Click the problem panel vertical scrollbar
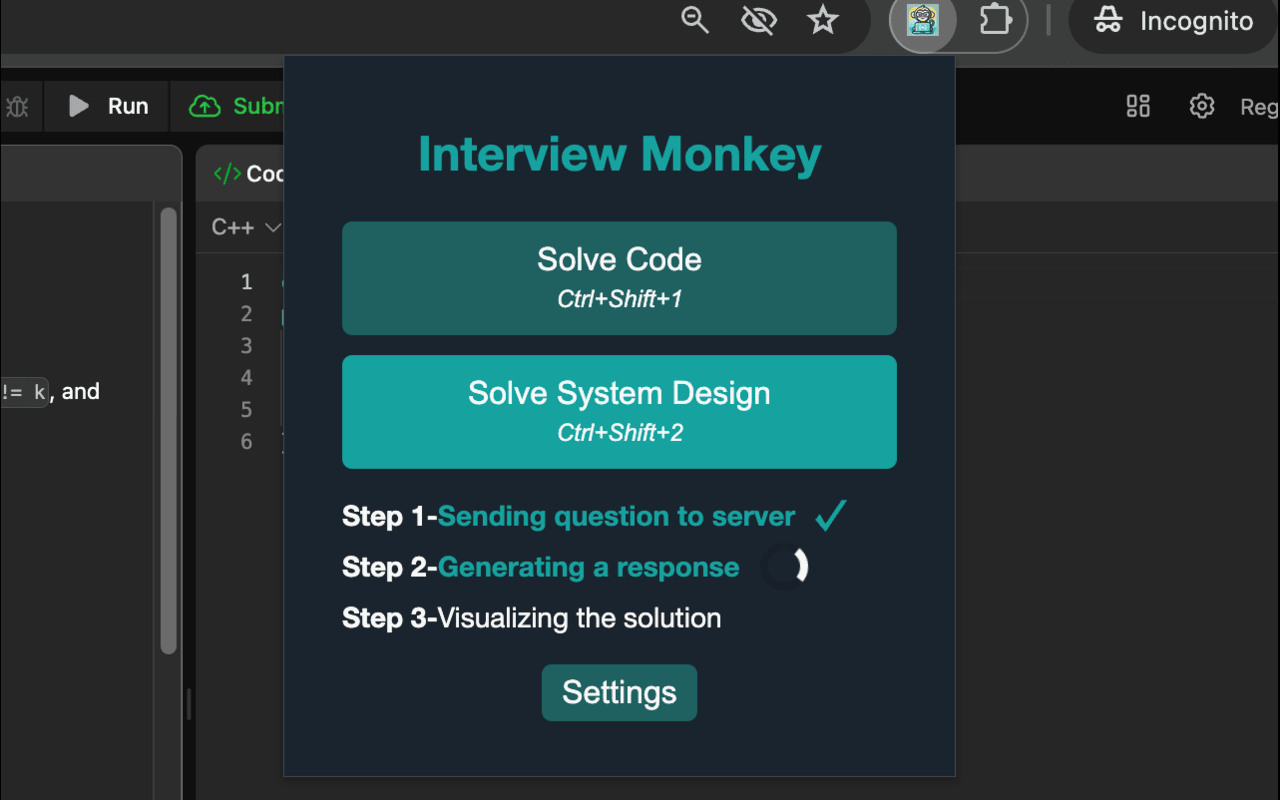The width and height of the screenshot is (1280, 800). [x=168, y=430]
